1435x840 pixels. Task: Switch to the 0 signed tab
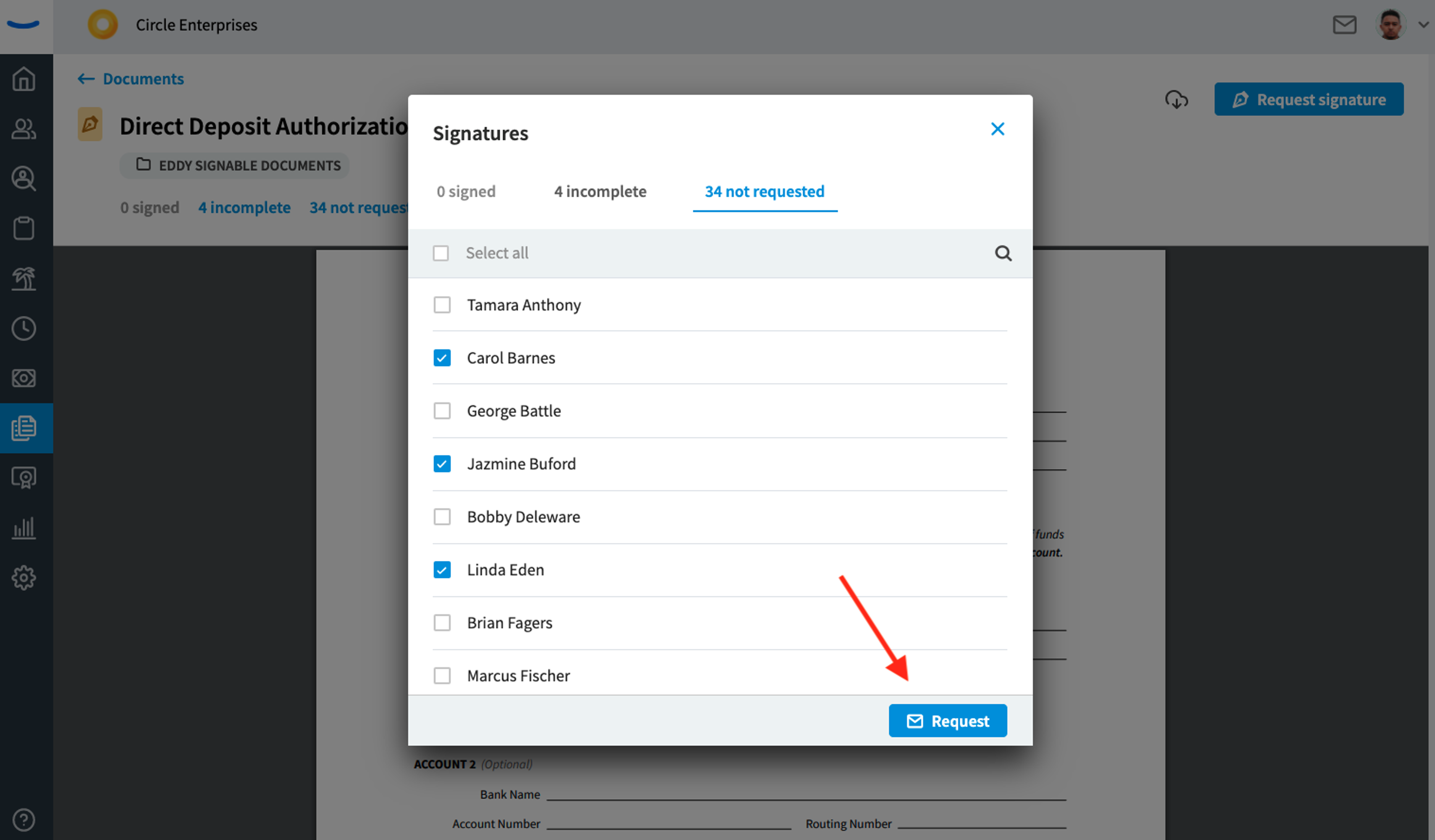click(466, 191)
